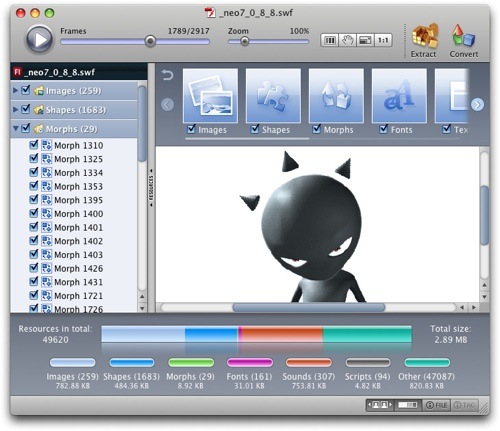Play the SWF movie
500x431 pixels.
click(39, 40)
